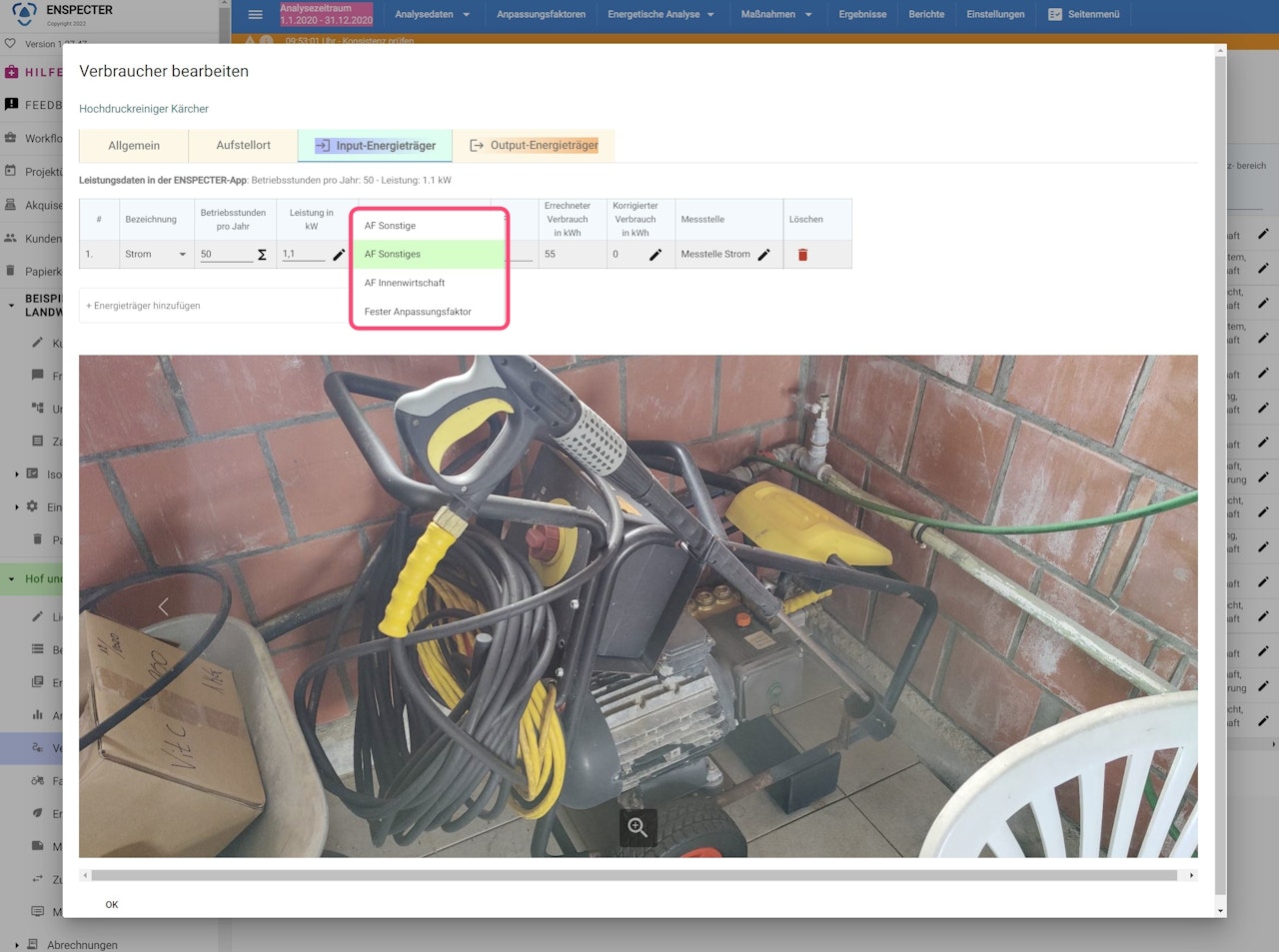Select Fester Anpassungsfaktor option
The image size is (1279, 952).
(x=418, y=312)
